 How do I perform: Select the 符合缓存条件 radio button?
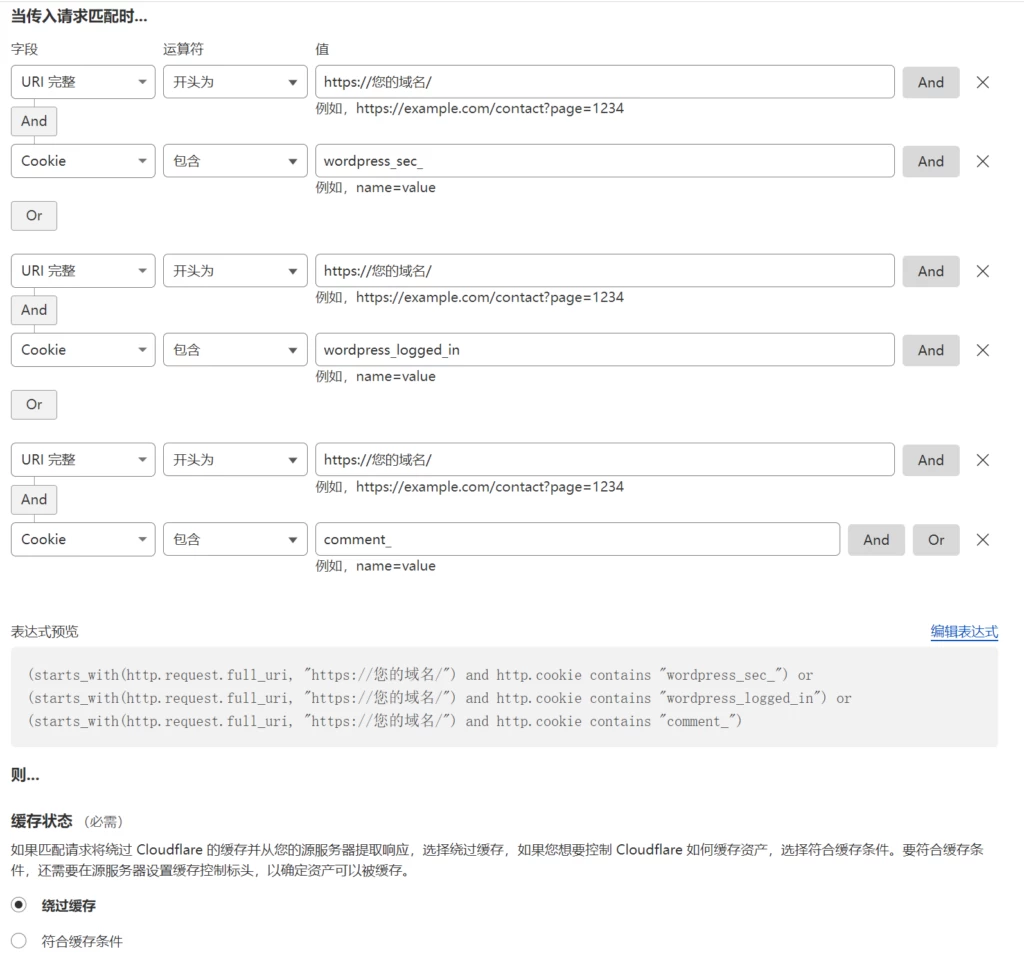pyautogui.click(x=17, y=940)
